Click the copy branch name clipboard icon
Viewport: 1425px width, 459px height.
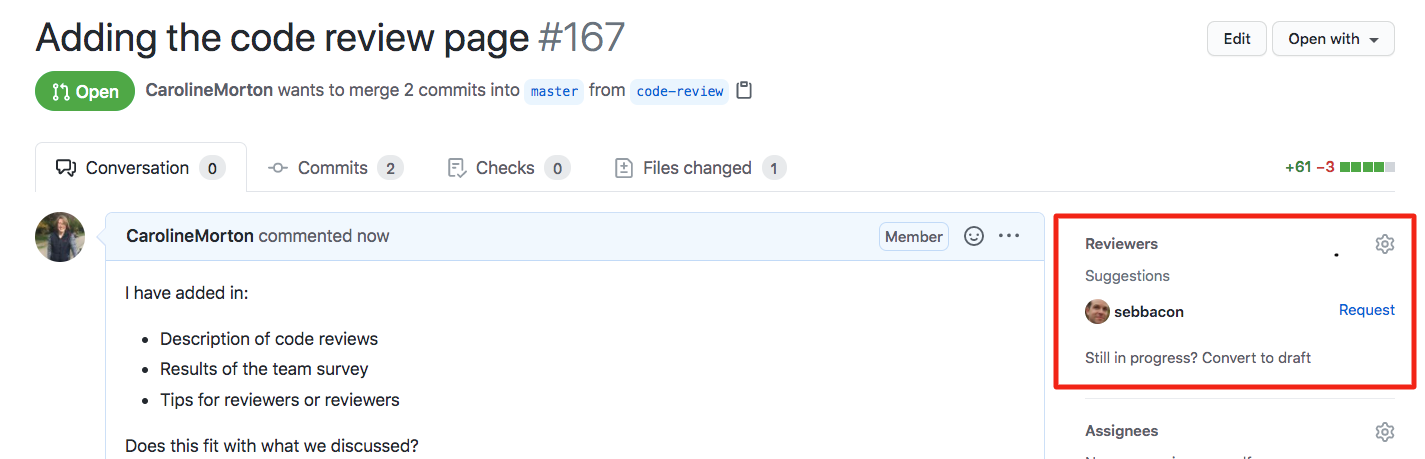[744, 91]
